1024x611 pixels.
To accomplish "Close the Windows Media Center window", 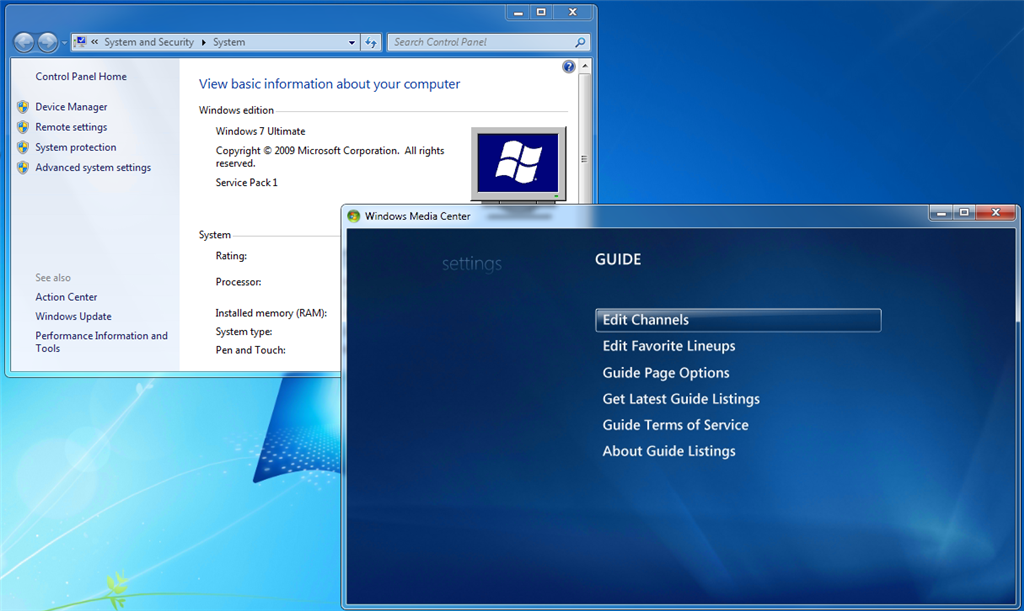I will coord(995,213).
